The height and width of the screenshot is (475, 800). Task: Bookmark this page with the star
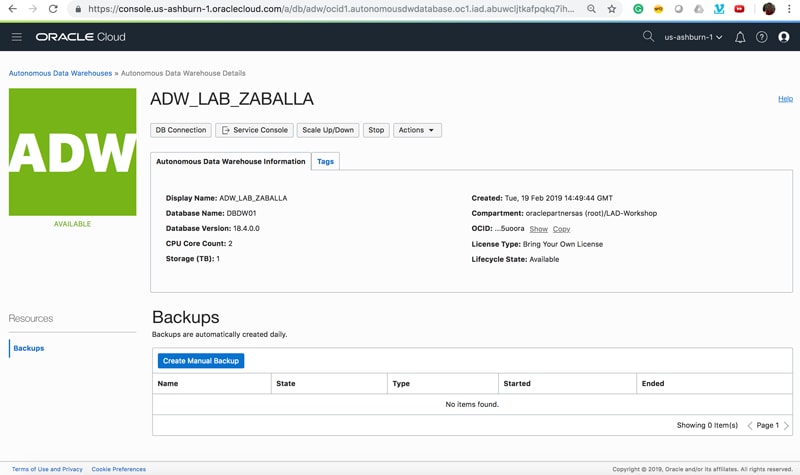coord(611,9)
